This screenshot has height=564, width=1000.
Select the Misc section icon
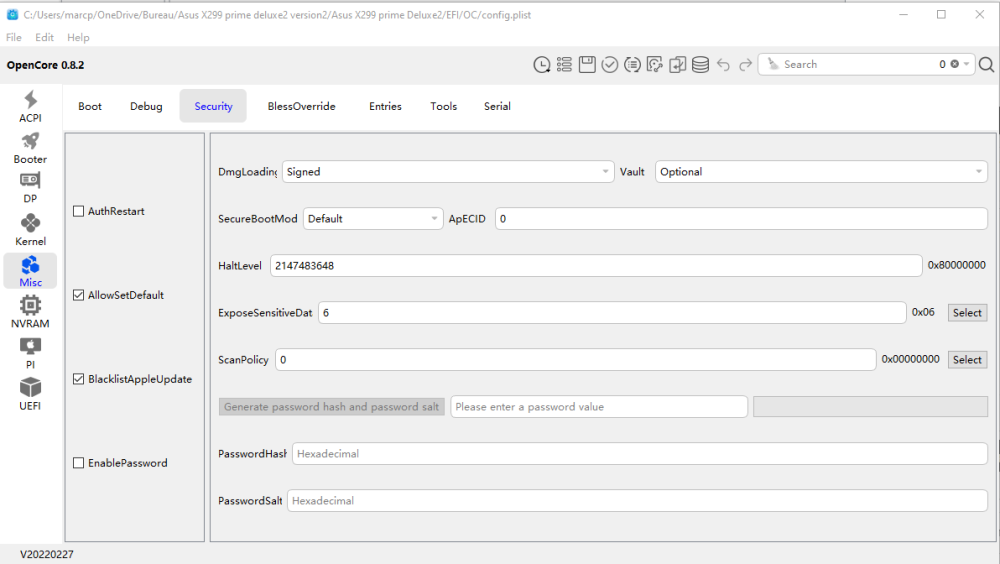pos(30,271)
